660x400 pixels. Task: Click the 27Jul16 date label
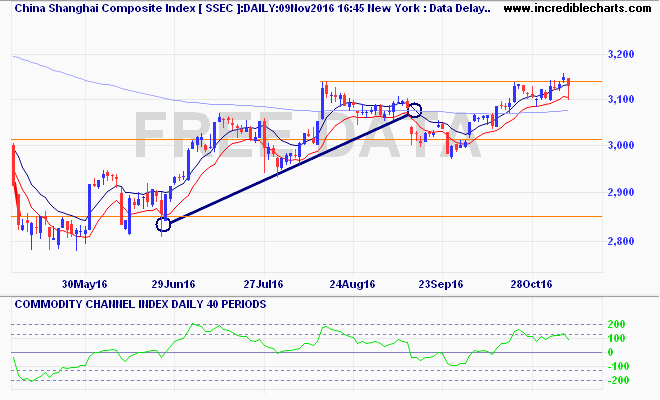tap(263, 284)
